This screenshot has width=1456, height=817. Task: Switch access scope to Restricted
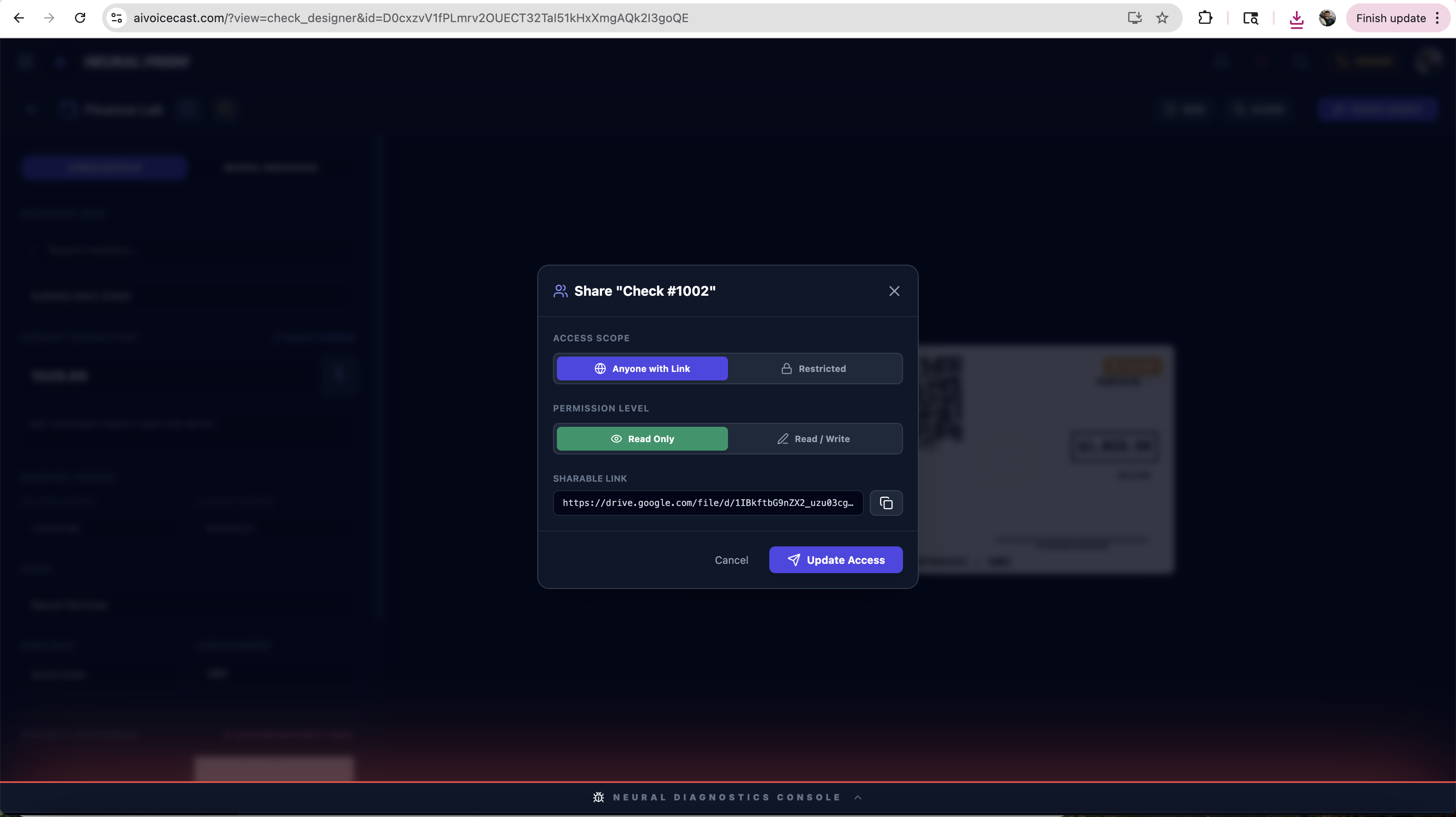814,369
